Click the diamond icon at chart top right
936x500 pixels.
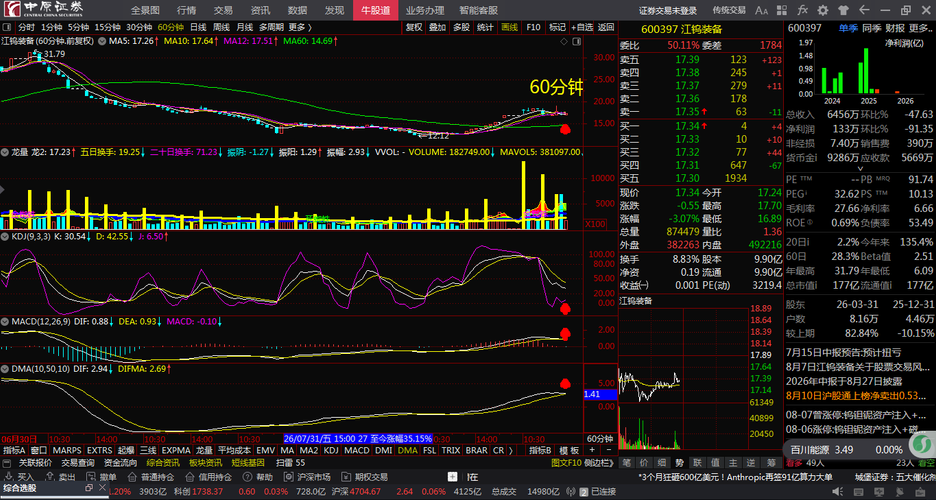click(x=564, y=41)
